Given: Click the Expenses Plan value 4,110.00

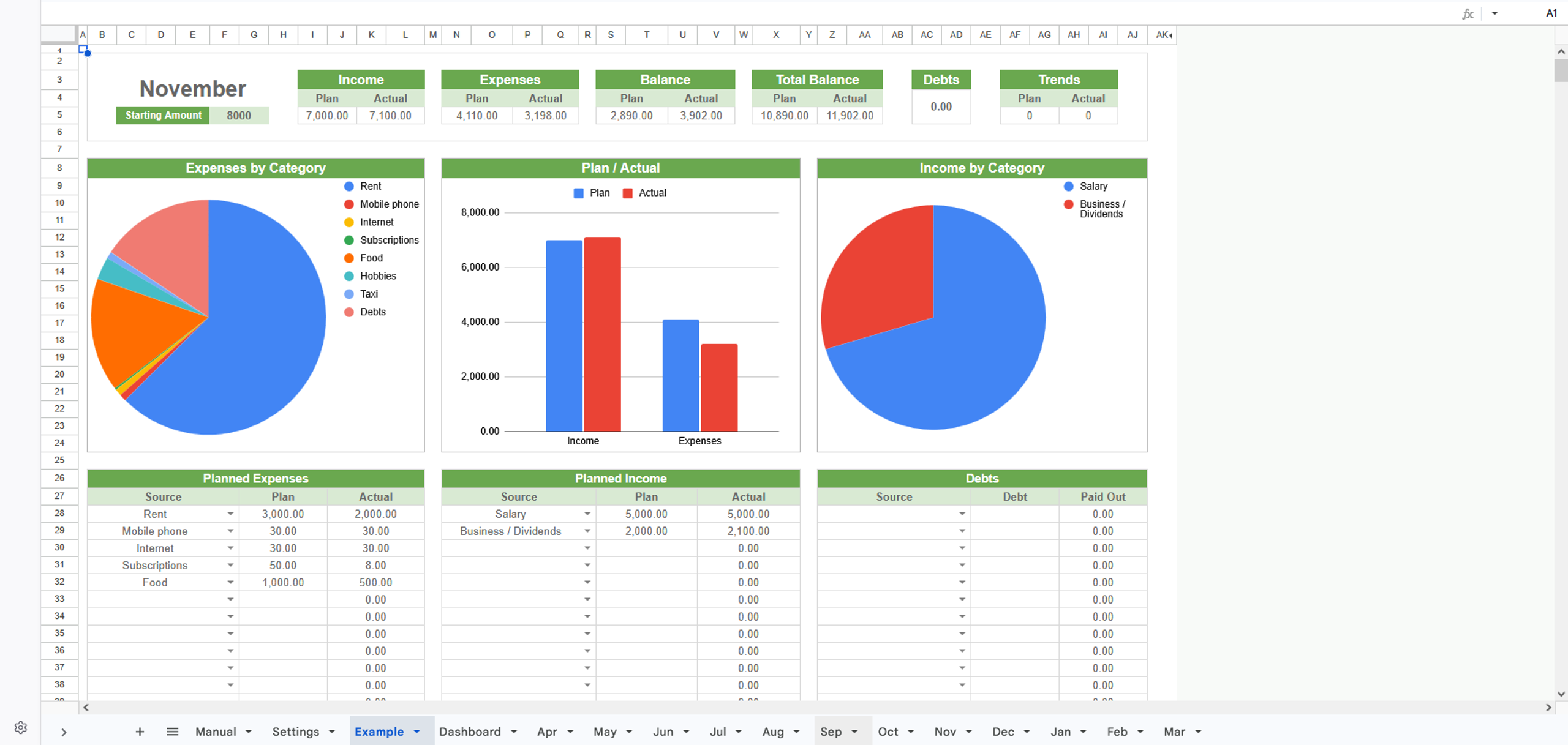Looking at the screenshot, I should (477, 116).
